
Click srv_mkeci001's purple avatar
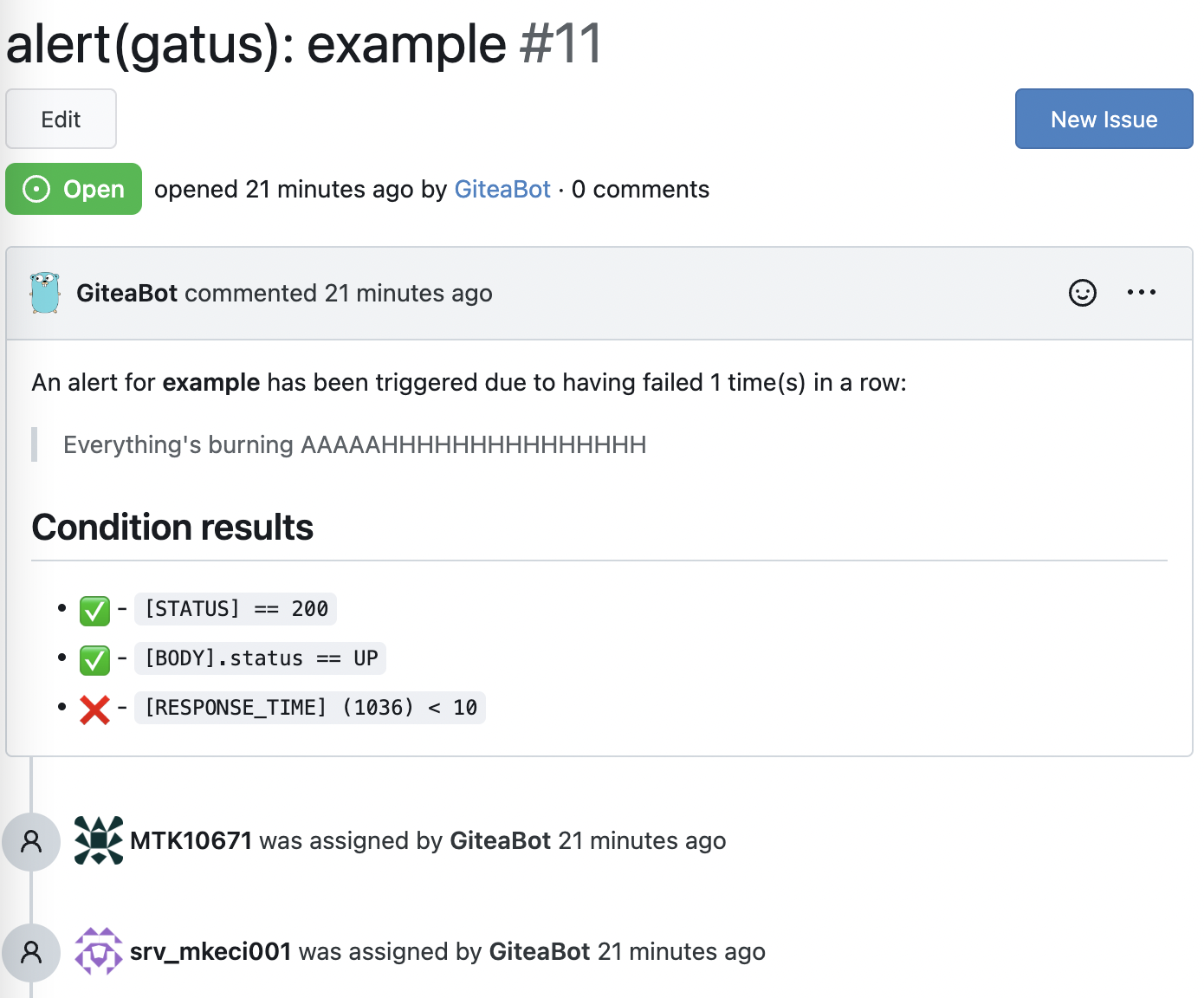98,951
